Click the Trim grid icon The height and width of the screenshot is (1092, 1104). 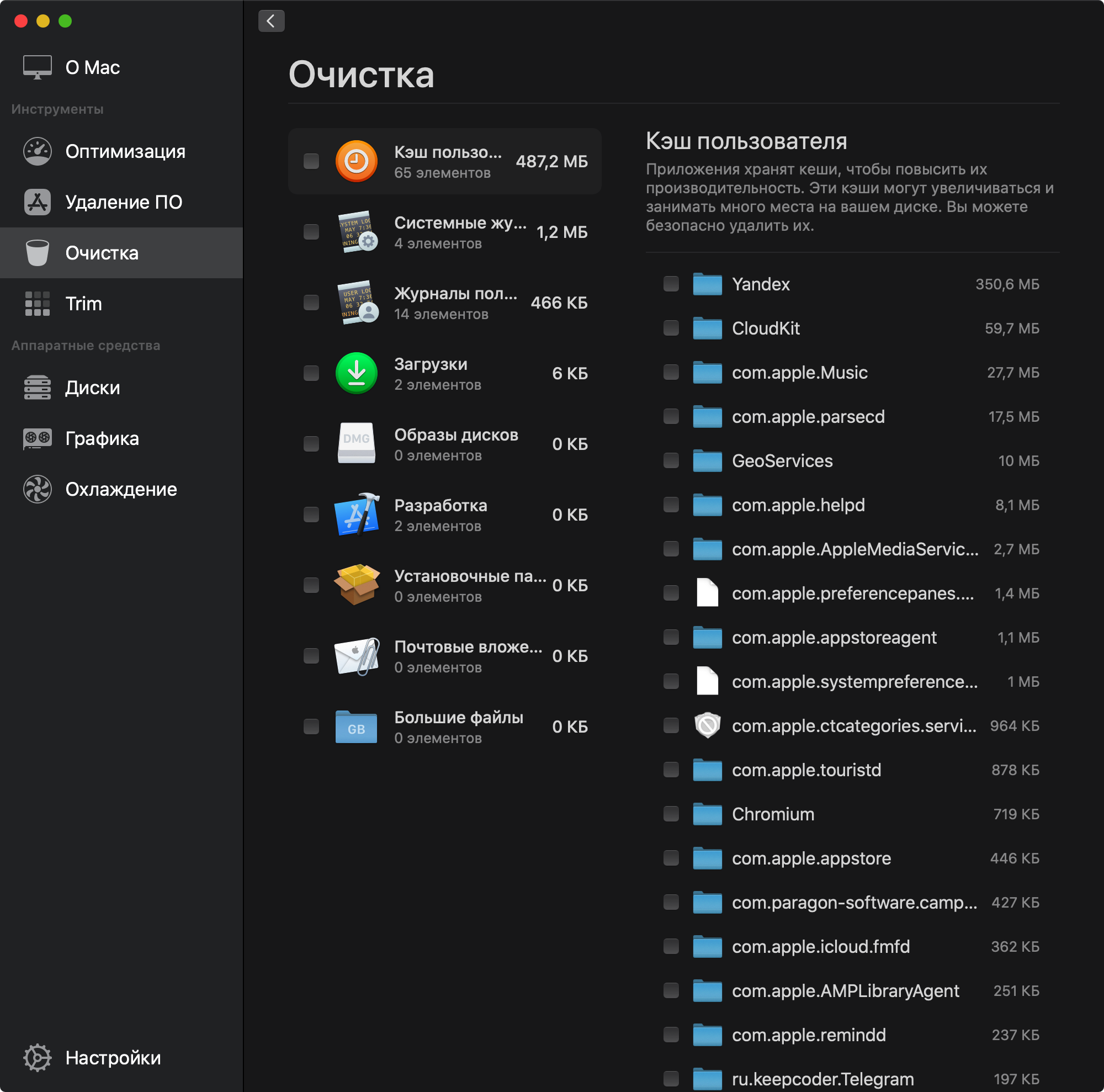37,304
